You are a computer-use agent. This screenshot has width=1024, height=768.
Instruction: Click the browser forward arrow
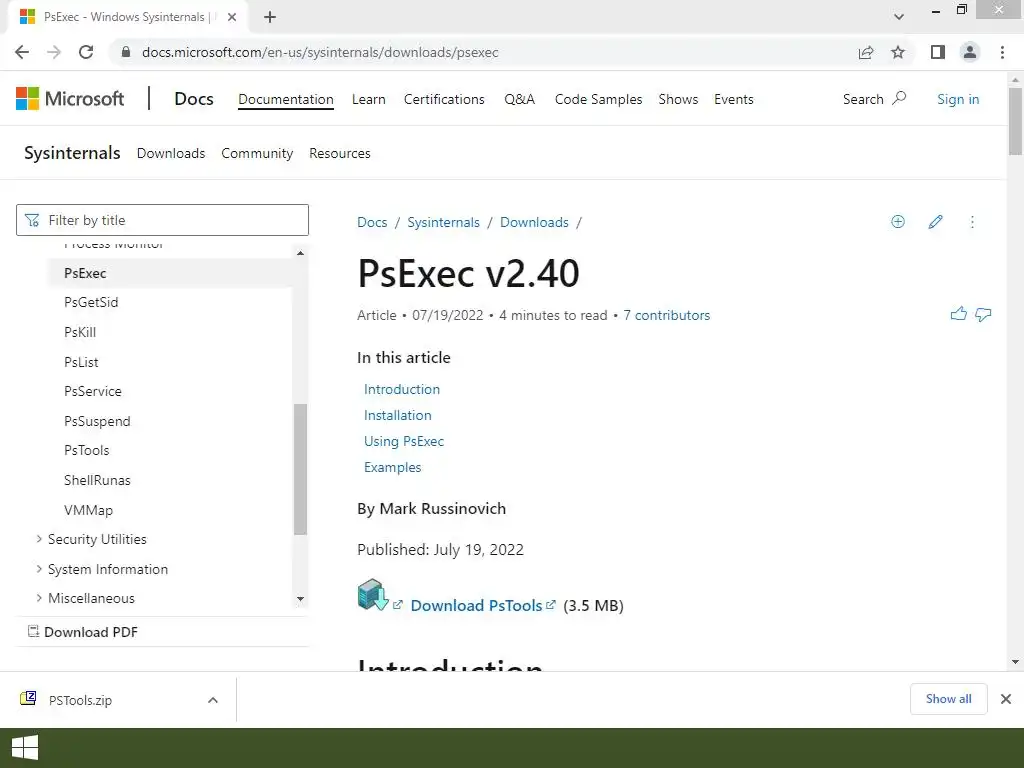click(54, 52)
